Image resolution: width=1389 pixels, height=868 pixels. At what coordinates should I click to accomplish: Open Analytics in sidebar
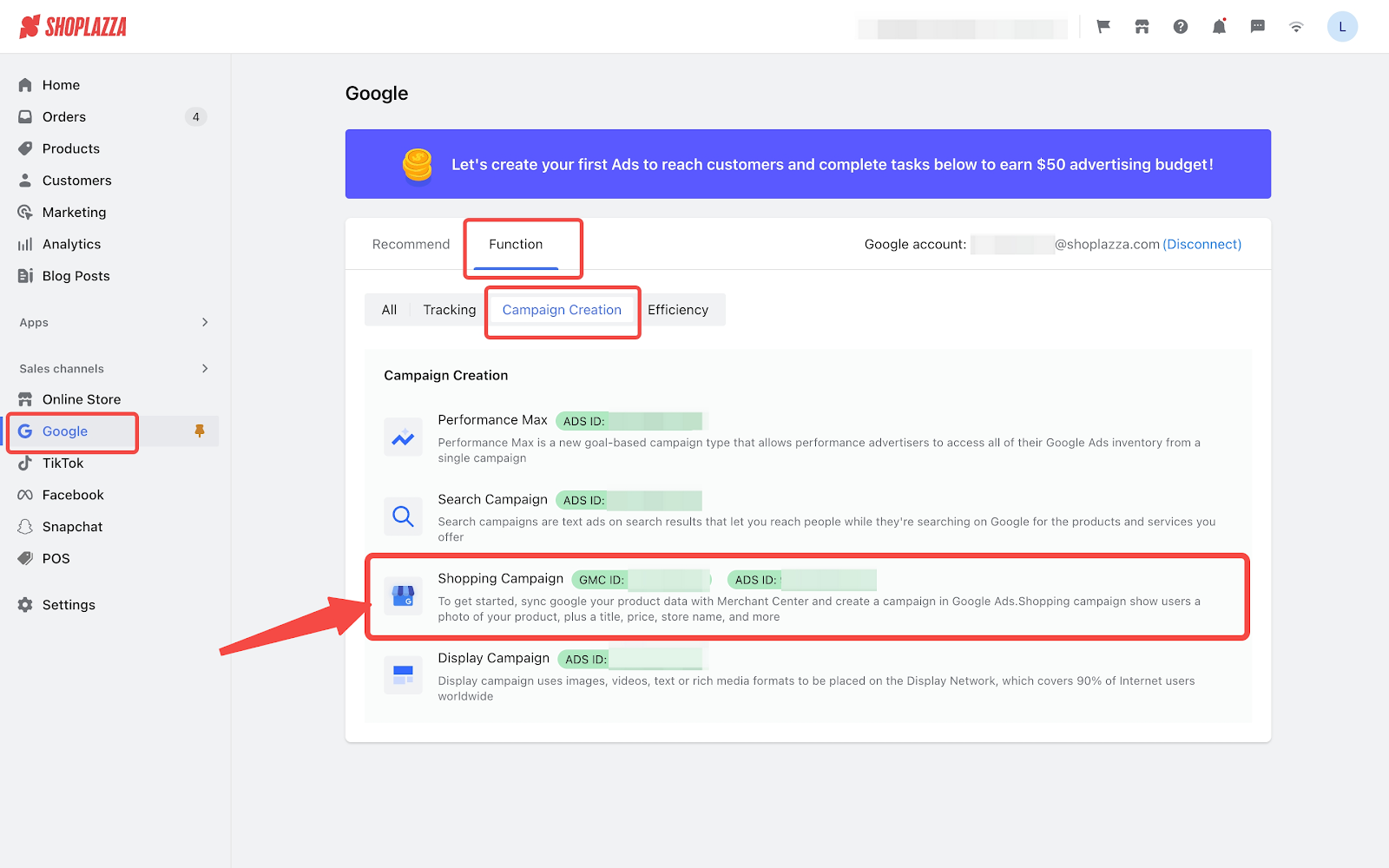[x=72, y=244]
